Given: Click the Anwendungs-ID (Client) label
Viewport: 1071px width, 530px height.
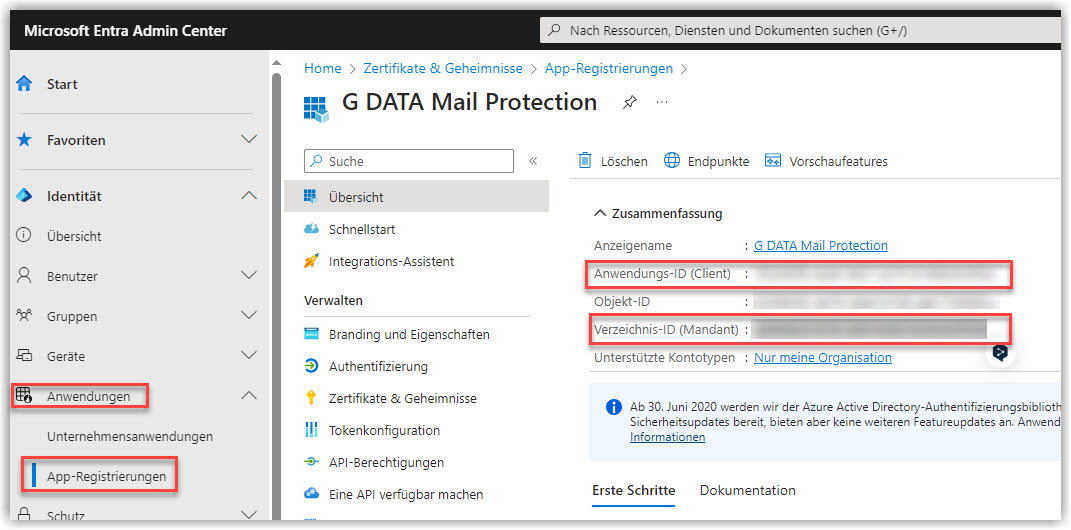Looking at the screenshot, I should [x=663, y=274].
